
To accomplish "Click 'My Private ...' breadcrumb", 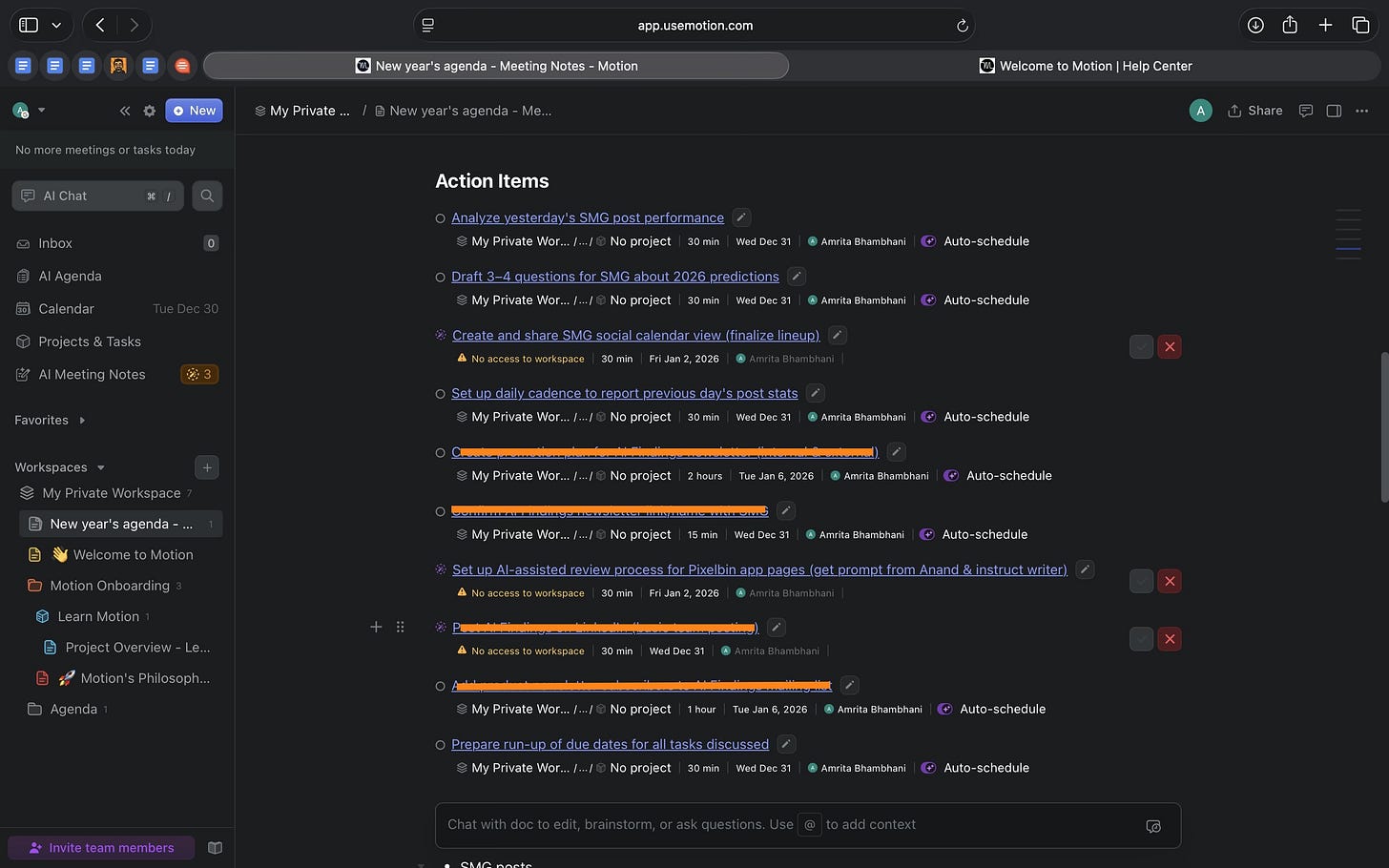I will coord(302,111).
